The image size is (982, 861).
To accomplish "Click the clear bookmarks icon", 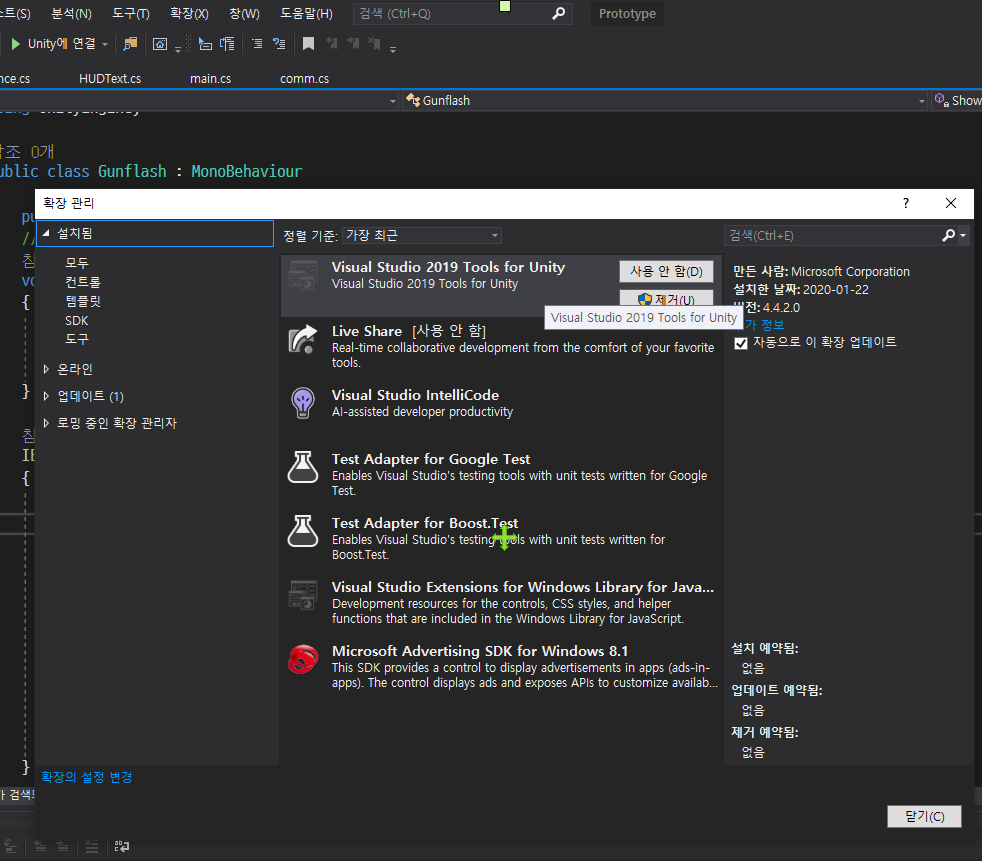I will pyautogui.click(x=375, y=43).
